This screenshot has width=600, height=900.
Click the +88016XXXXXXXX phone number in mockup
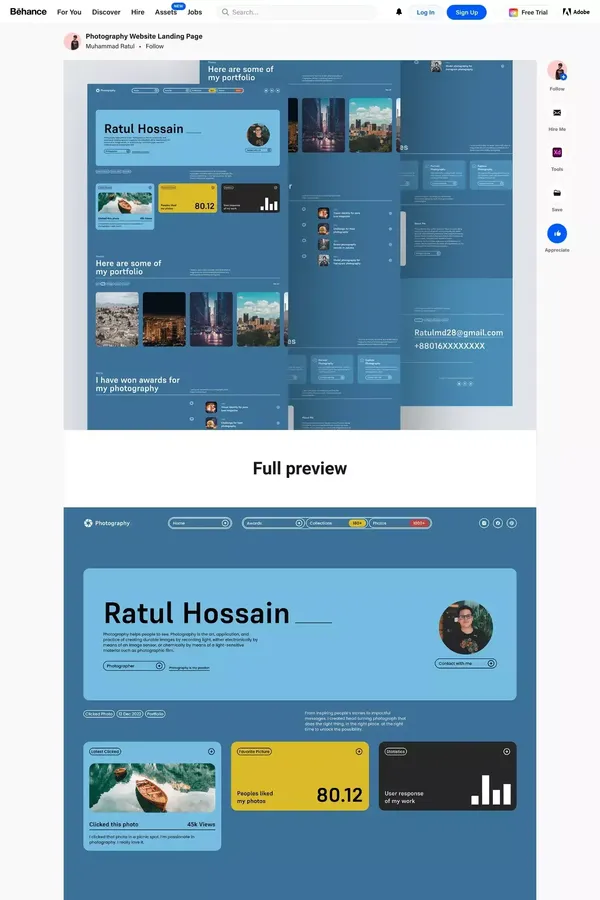[450, 346]
